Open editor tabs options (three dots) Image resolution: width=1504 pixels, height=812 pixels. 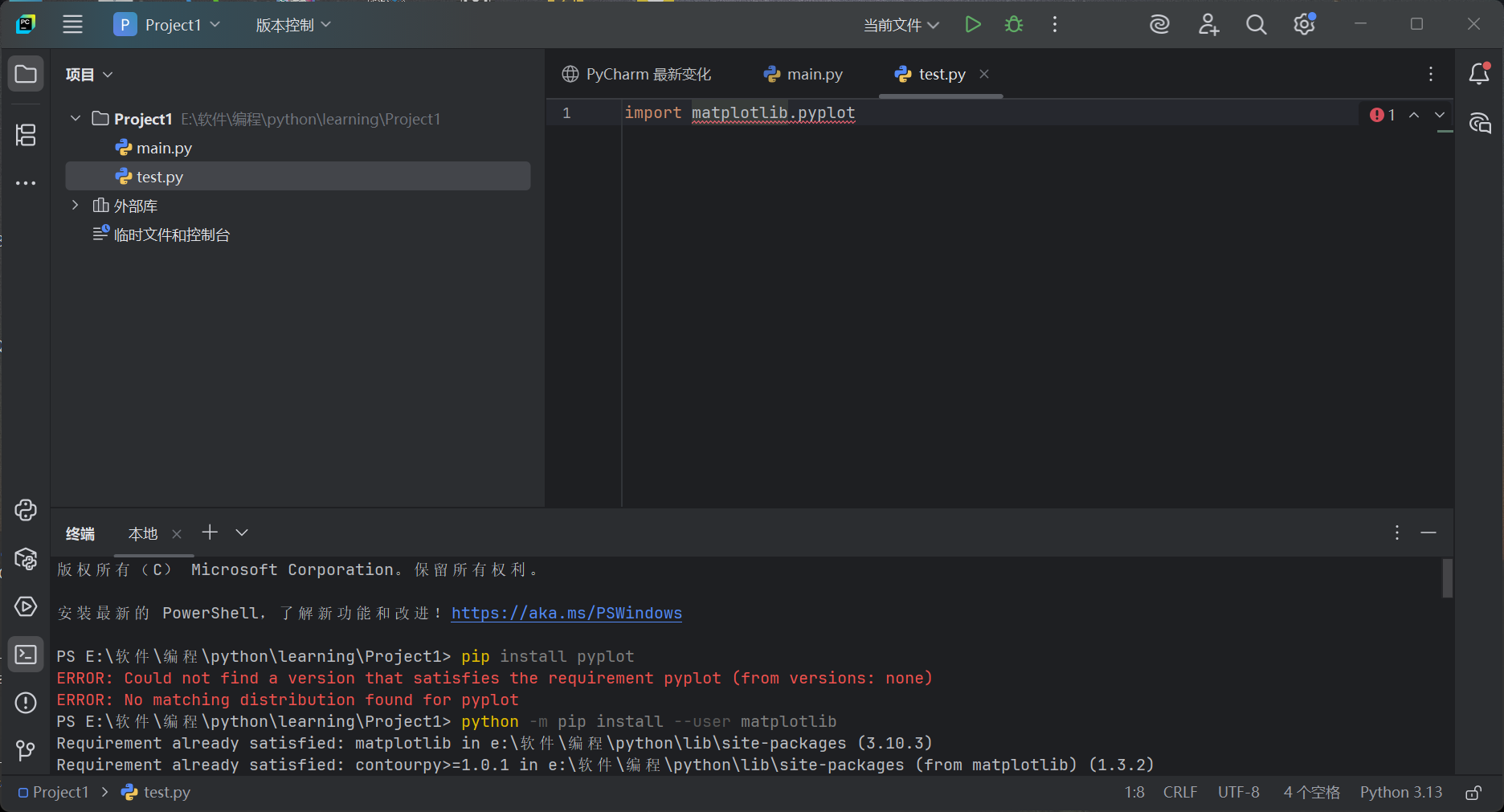point(1431,74)
